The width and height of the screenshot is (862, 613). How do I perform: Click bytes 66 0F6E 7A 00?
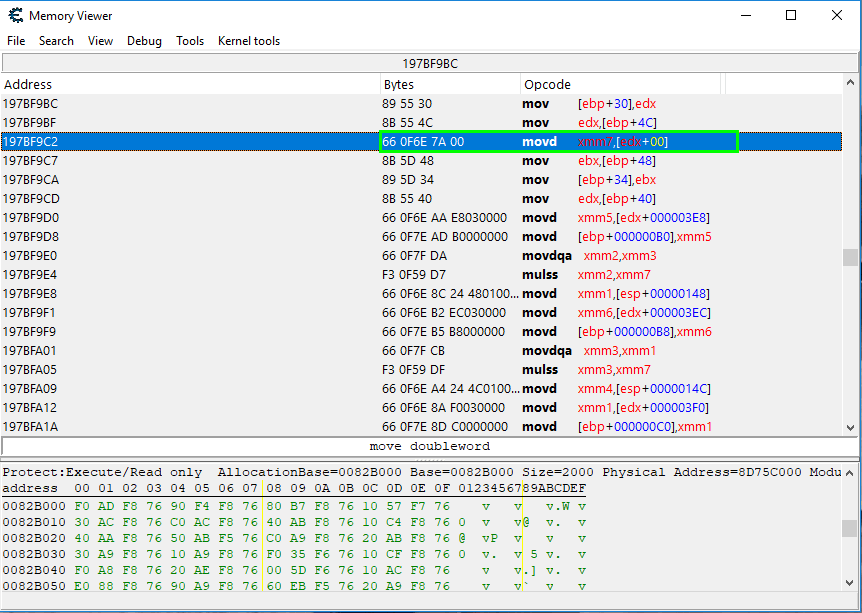coord(423,141)
